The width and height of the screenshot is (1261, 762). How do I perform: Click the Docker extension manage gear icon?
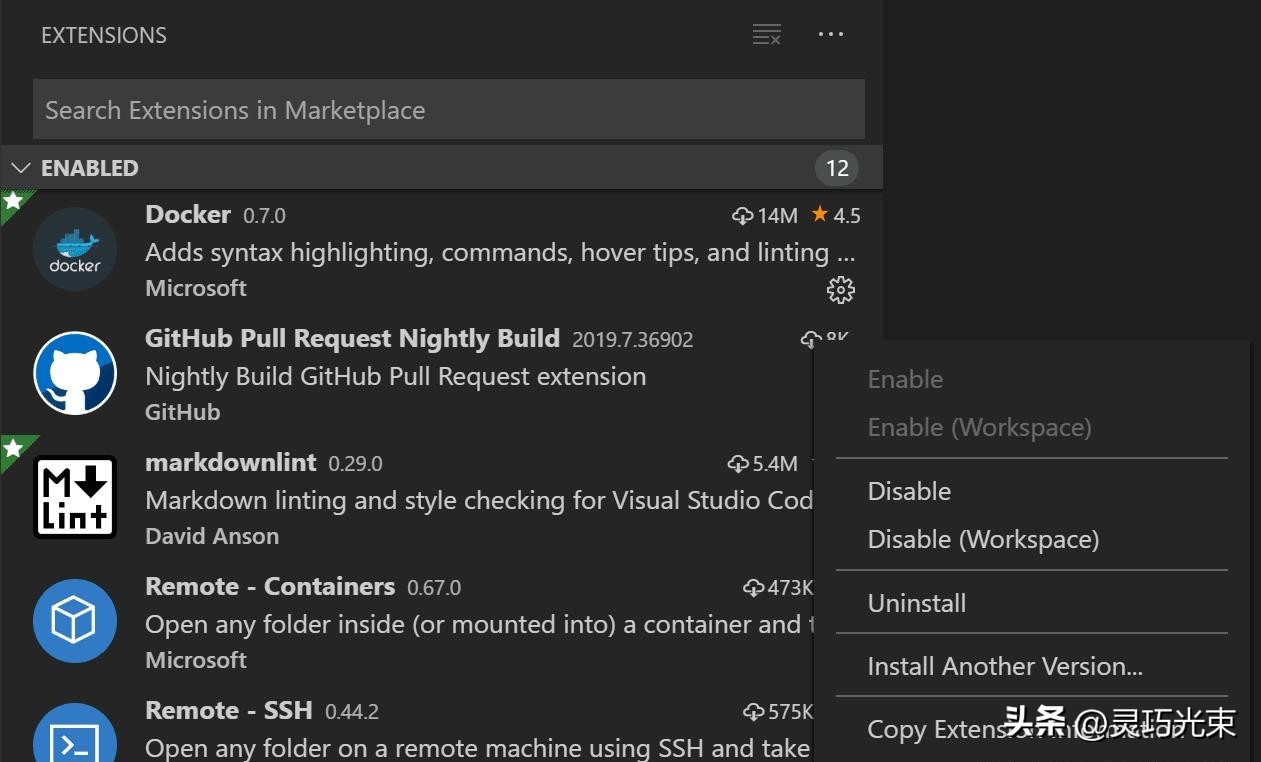[x=840, y=290]
